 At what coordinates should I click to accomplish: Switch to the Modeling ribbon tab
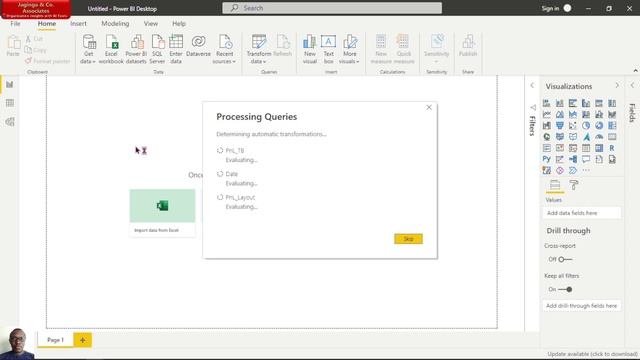115,24
